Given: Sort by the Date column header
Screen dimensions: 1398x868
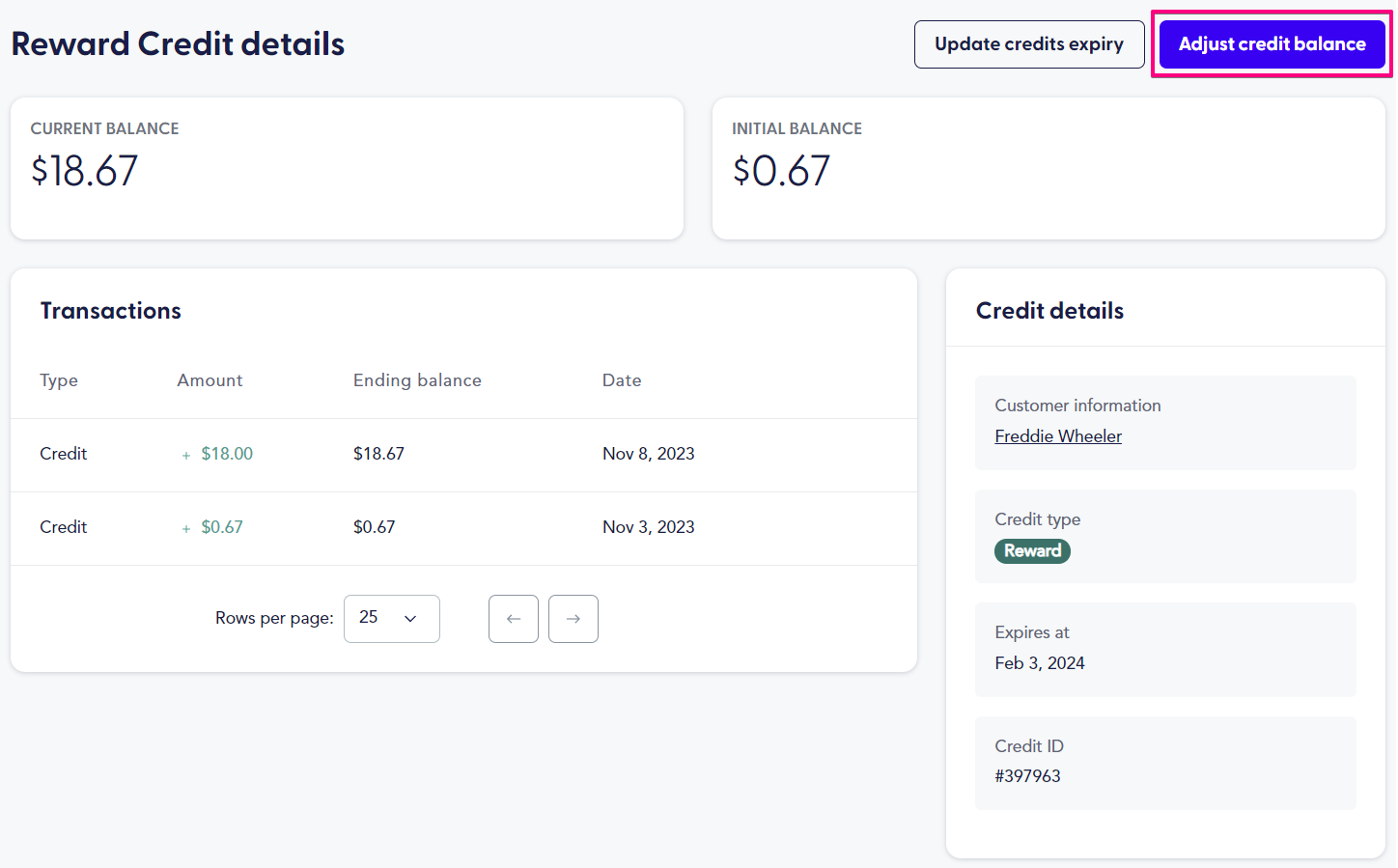Looking at the screenshot, I should pos(621,379).
